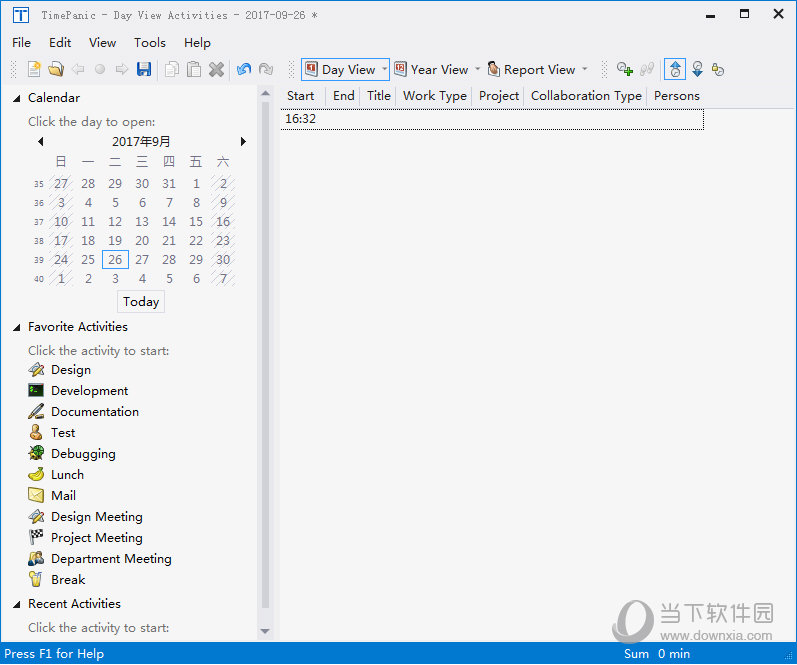This screenshot has width=797, height=665.
Task: Click the Persons column header
Action: click(677, 96)
